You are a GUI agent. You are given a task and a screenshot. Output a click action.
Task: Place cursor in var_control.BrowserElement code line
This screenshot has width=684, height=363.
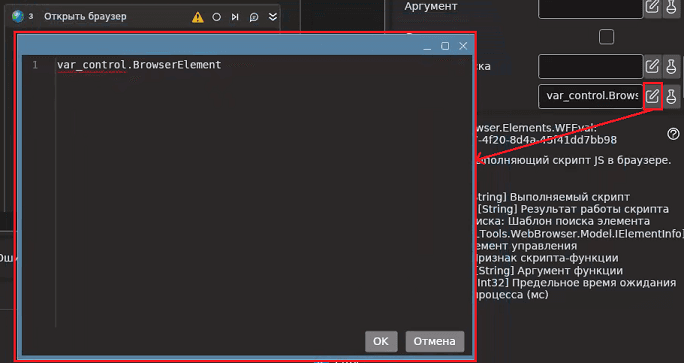point(139,65)
